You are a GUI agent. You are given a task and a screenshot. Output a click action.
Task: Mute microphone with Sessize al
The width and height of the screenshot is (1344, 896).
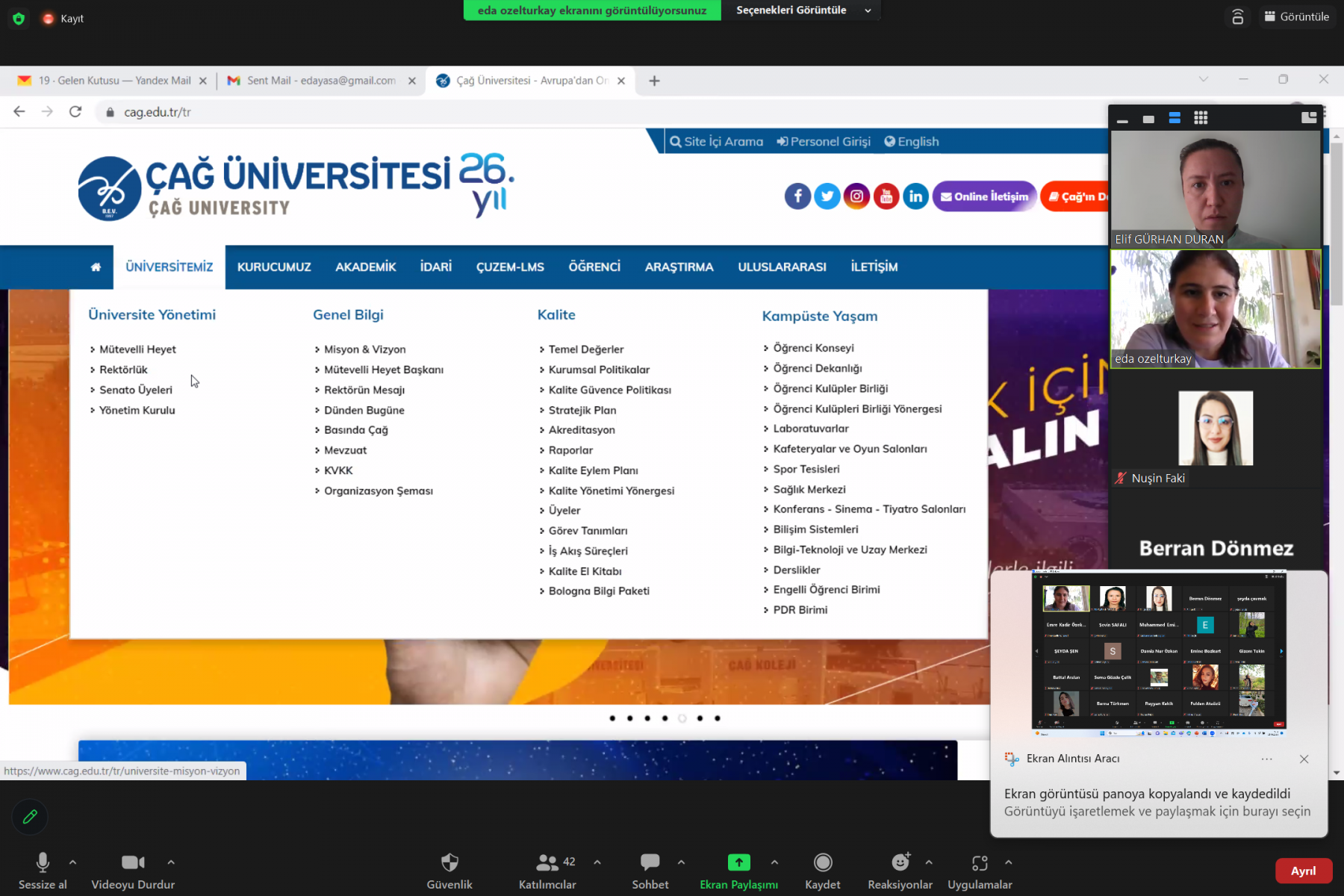pos(43,871)
